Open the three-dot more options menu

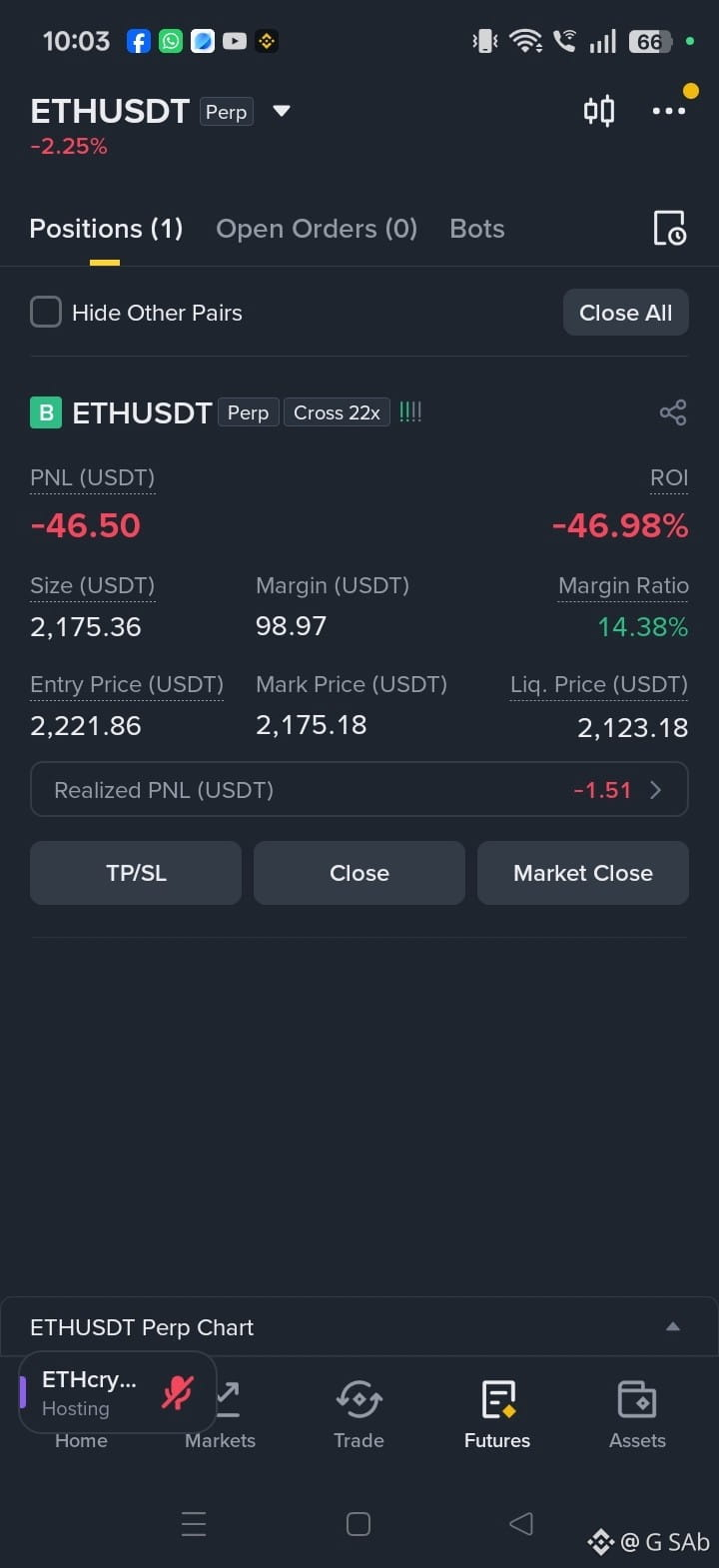(x=668, y=110)
